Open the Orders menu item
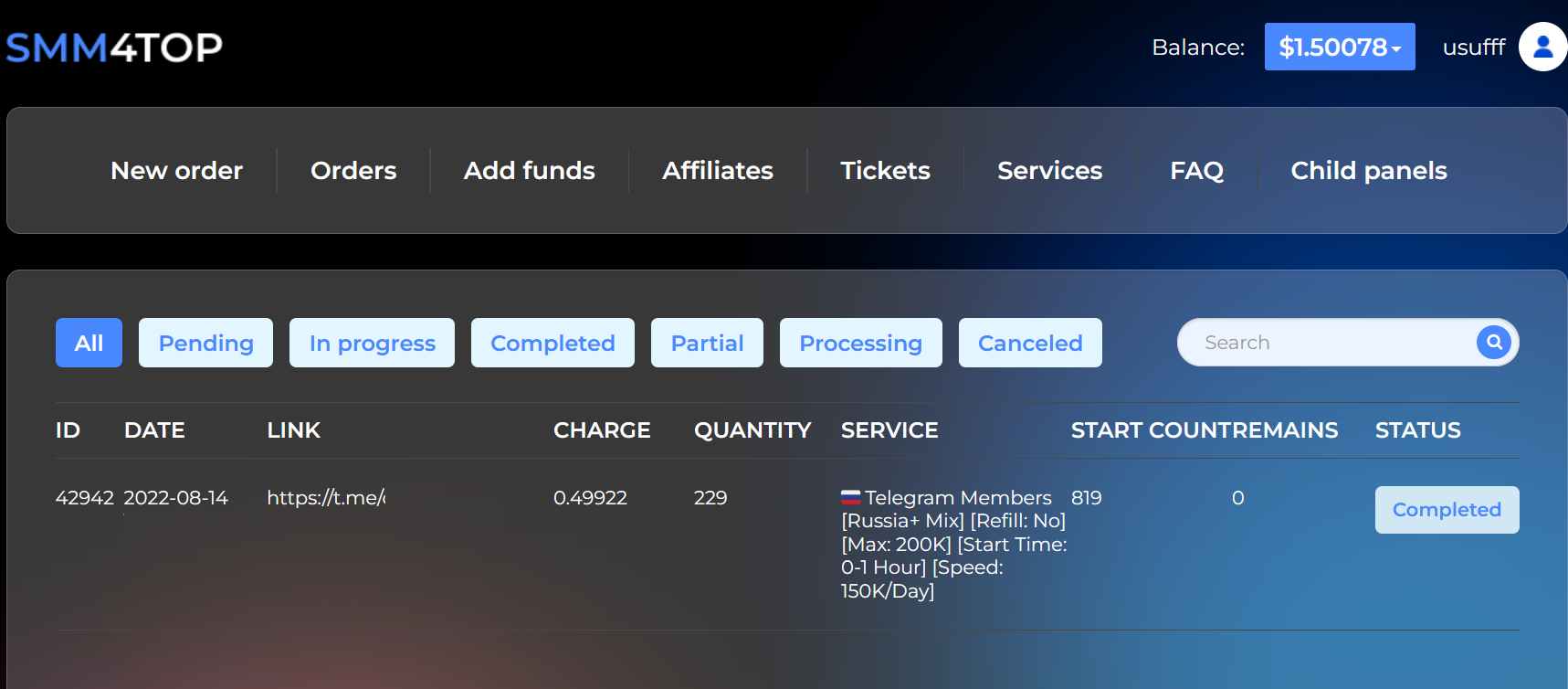The image size is (1568, 689). (353, 171)
